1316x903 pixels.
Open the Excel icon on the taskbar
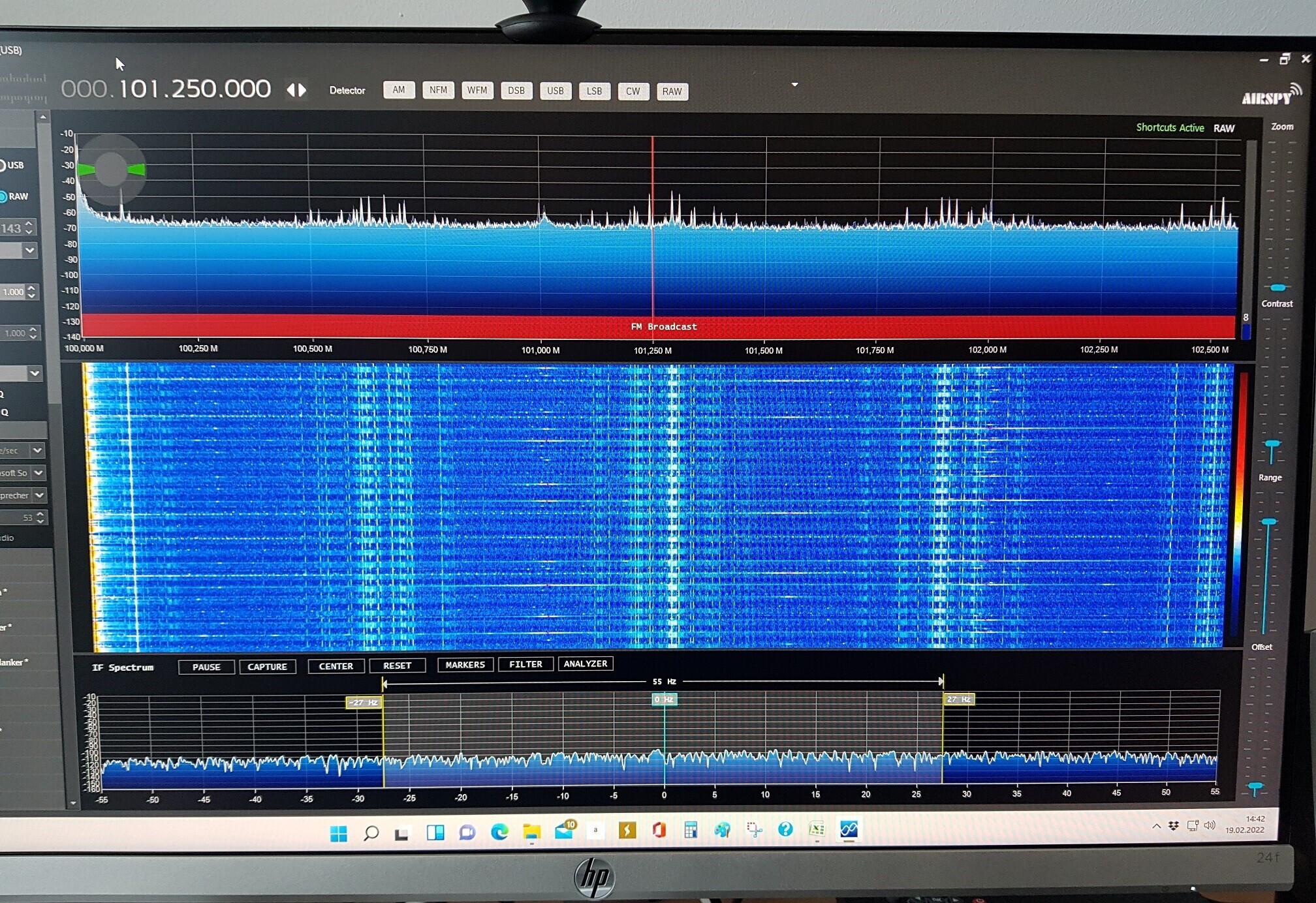tap(817, 829)
